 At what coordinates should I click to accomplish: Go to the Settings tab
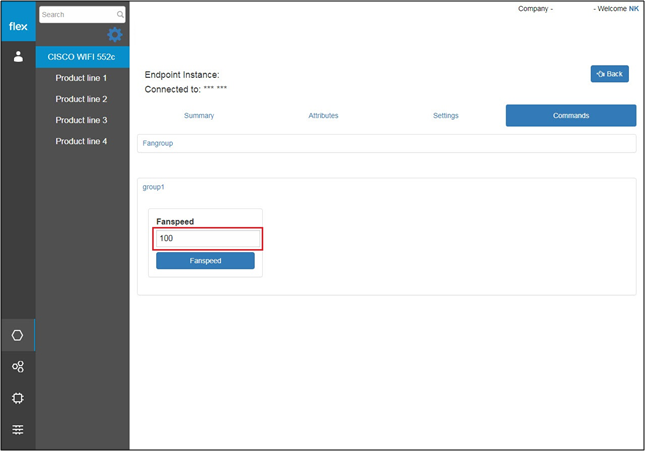click(x=445, y=116)
